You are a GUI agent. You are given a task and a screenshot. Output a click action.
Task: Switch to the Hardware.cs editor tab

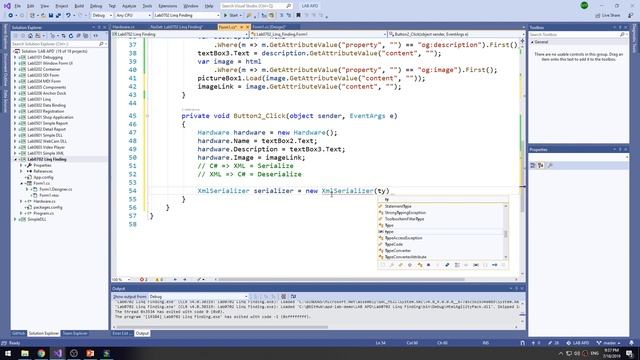(124, 27)
